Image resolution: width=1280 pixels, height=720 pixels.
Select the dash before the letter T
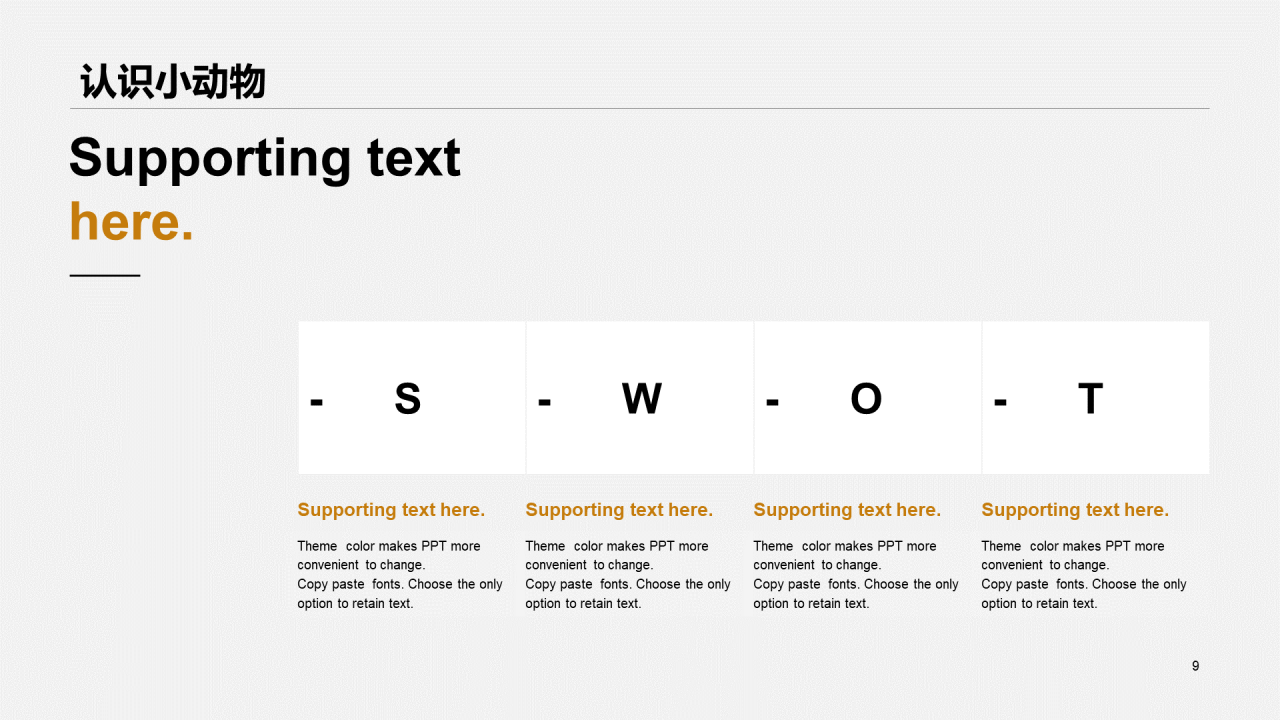pyautogui.click(x=1000, y=402)
